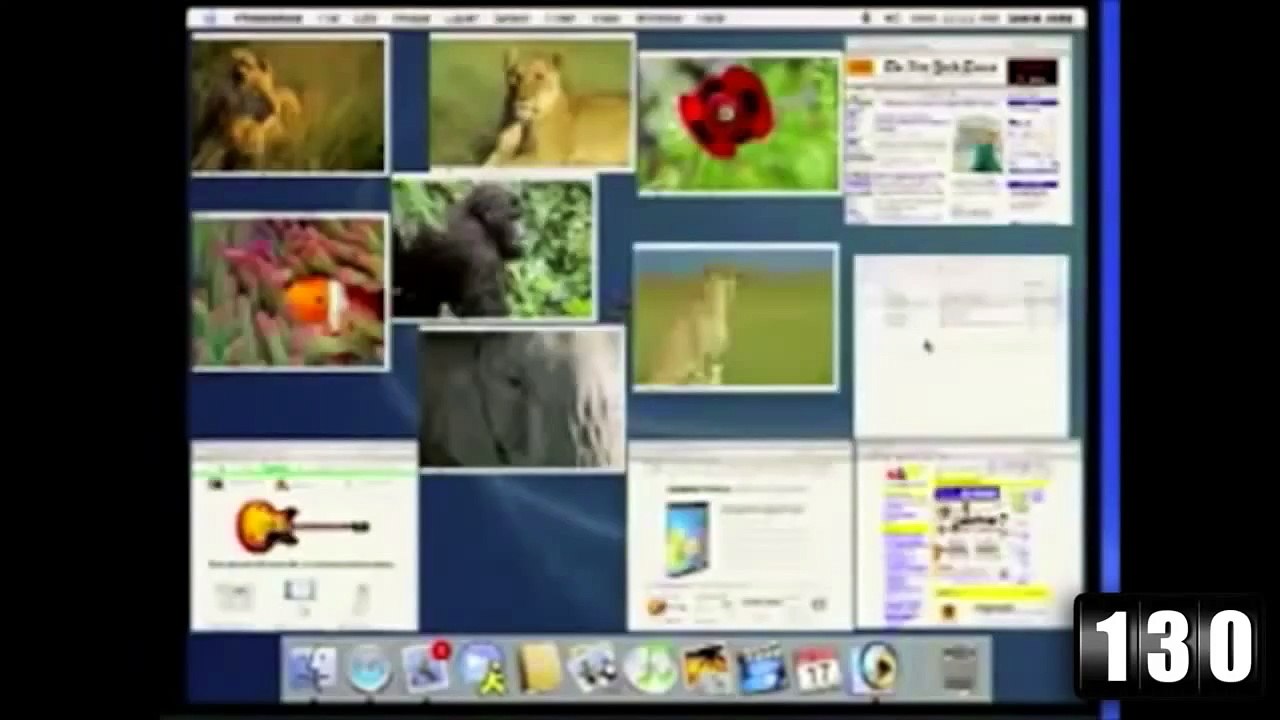
Task: Open Finder from the Dock
Action: (312, 668)
